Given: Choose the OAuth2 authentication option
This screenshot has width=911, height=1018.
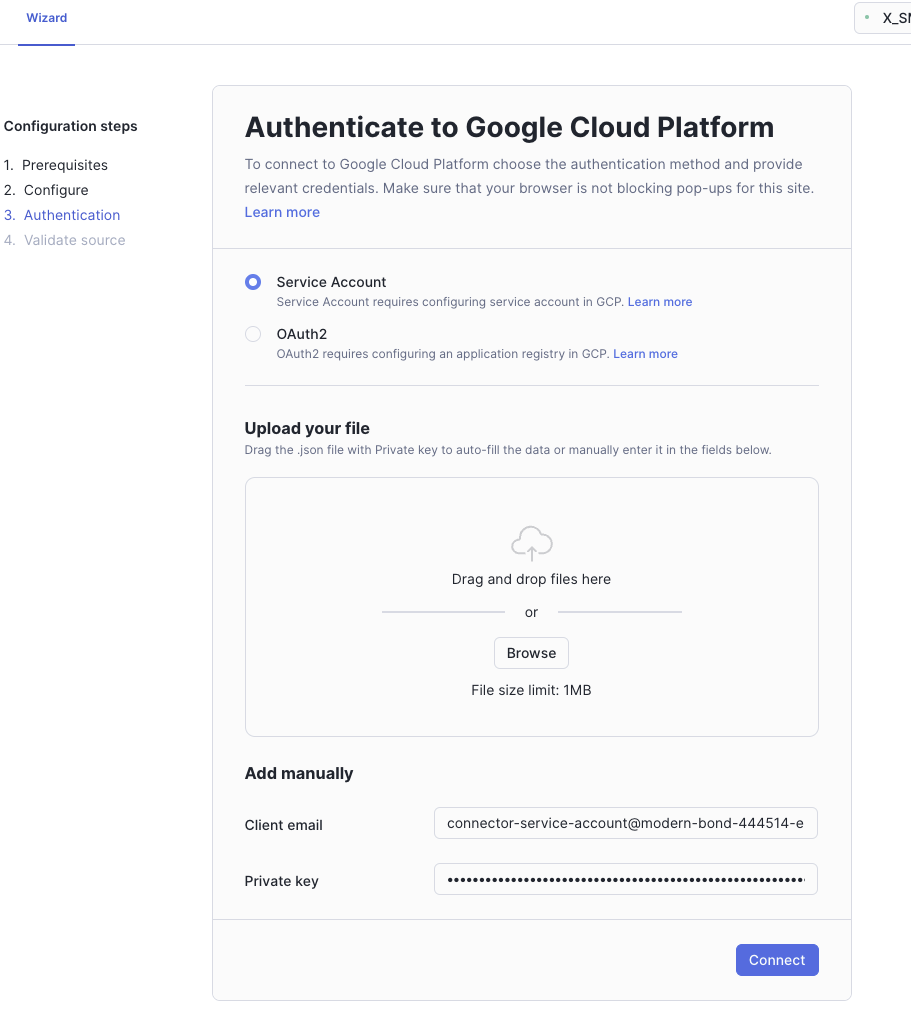Looking at the screenshot, I should pyautogui.click(x=253, y=334).
